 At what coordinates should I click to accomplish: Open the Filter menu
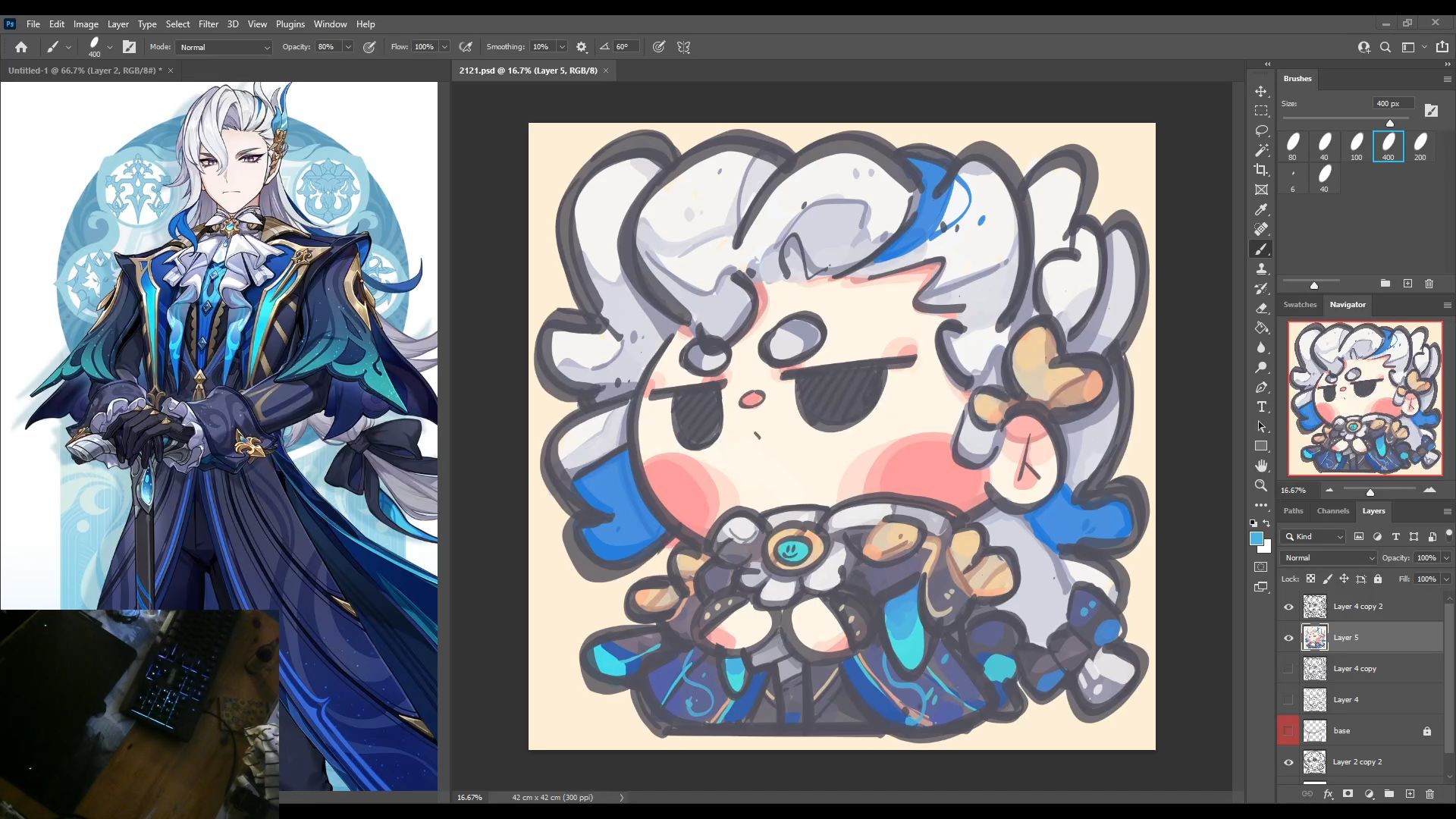tap(208, 24)
